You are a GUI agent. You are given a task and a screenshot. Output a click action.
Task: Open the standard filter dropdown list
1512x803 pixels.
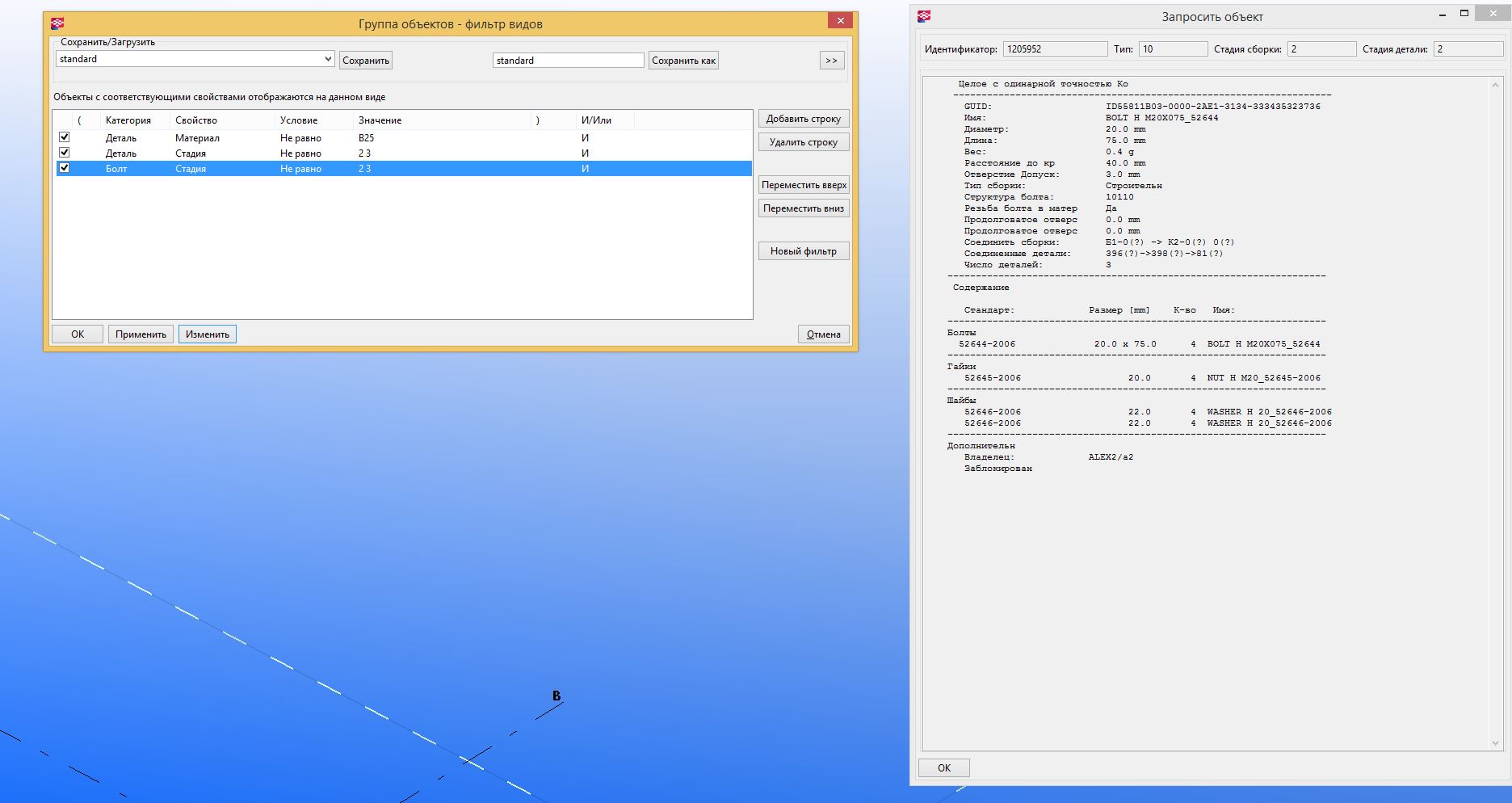point(327,59)
